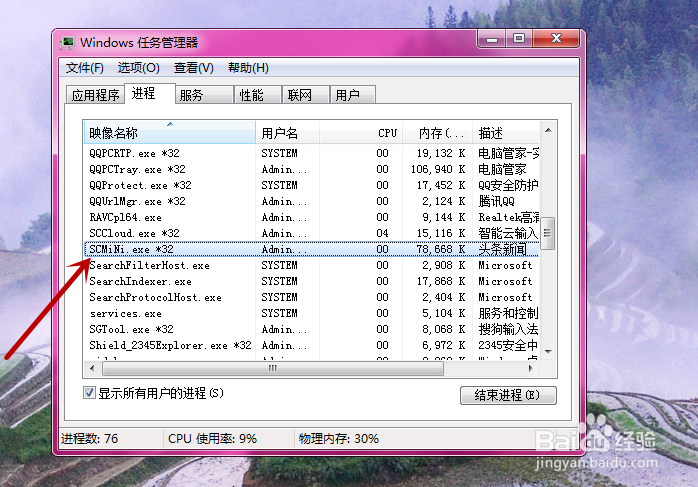Image resolution: width=698 pixels, height=487 pixels.
Task: Toggle 显示所有用户的进程 checkbox
Action: (89, 393)
